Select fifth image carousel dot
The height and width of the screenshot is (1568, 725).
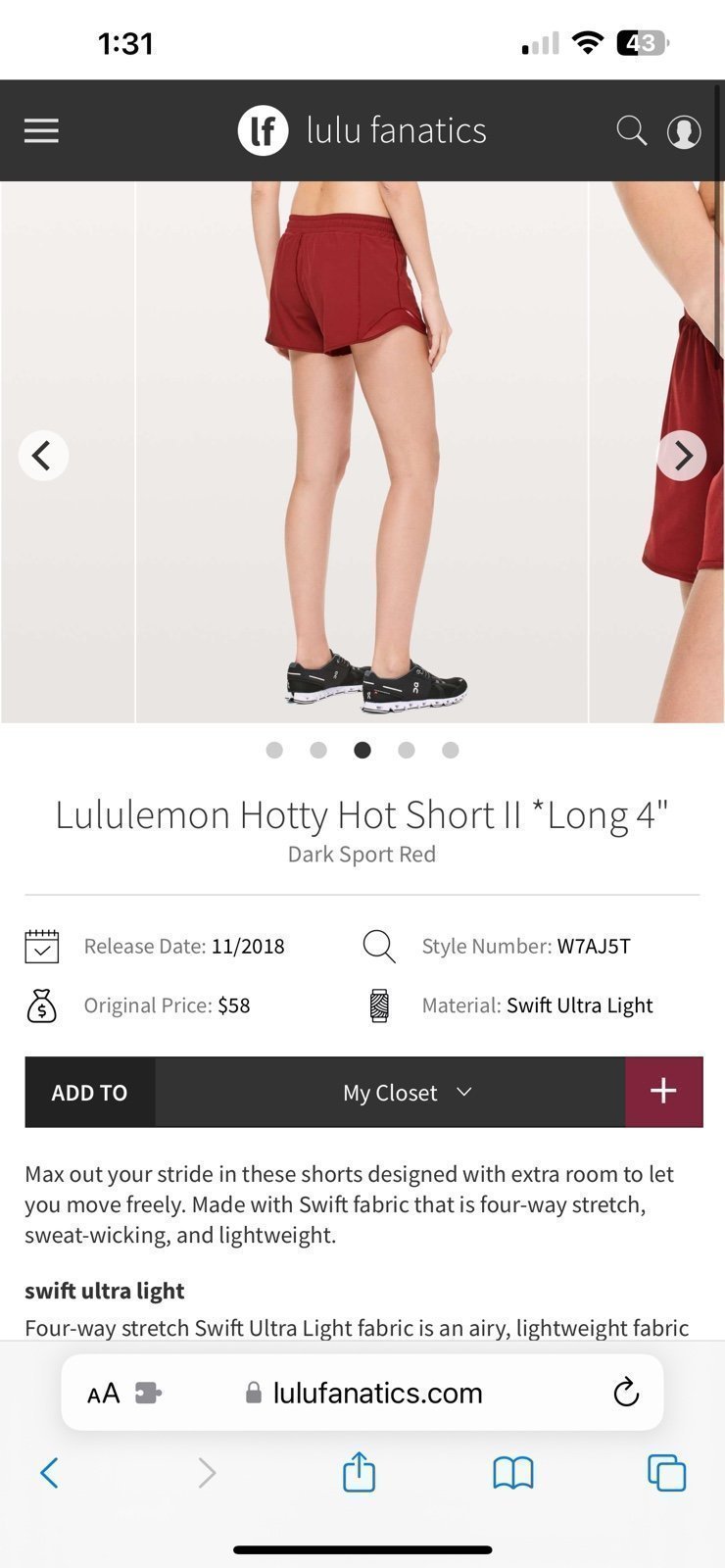click(451, 750)
